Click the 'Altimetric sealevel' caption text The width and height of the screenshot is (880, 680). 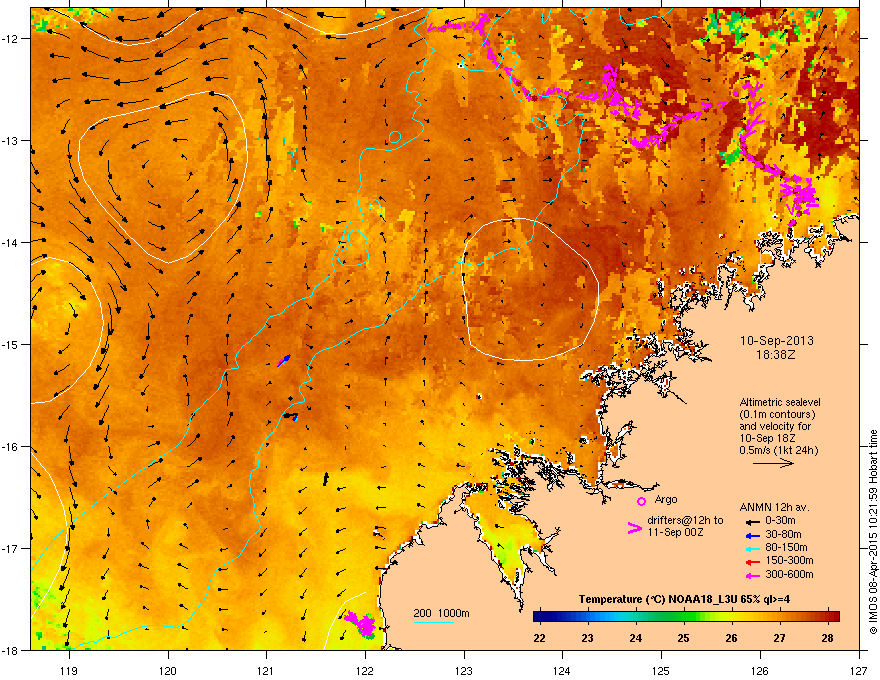pyautogui.click(x=780, y=402)
